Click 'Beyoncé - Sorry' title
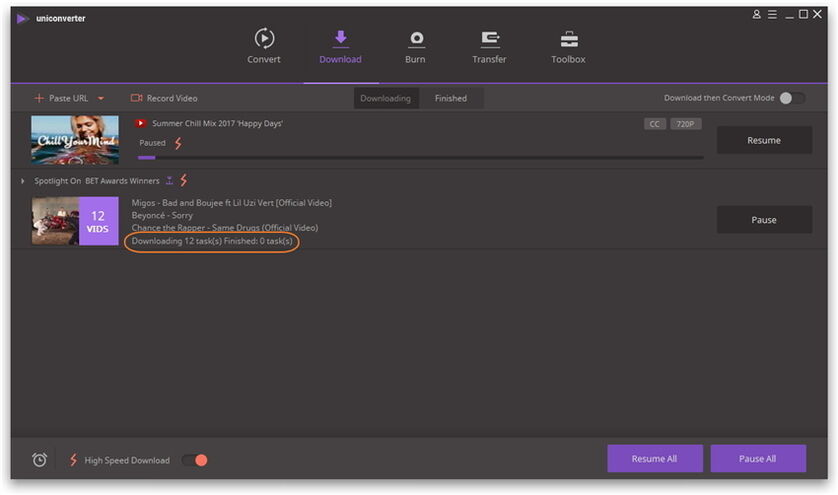The width and height of the screenshot is (838, 495). (x=162, y=215)
